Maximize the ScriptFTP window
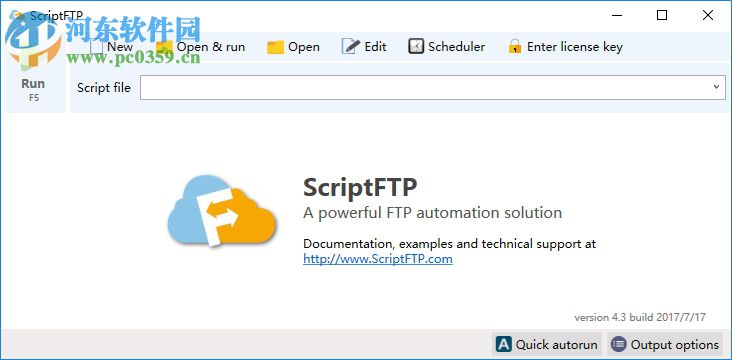Viewport: 732px width, 360px height. click(x=662, y=15)
